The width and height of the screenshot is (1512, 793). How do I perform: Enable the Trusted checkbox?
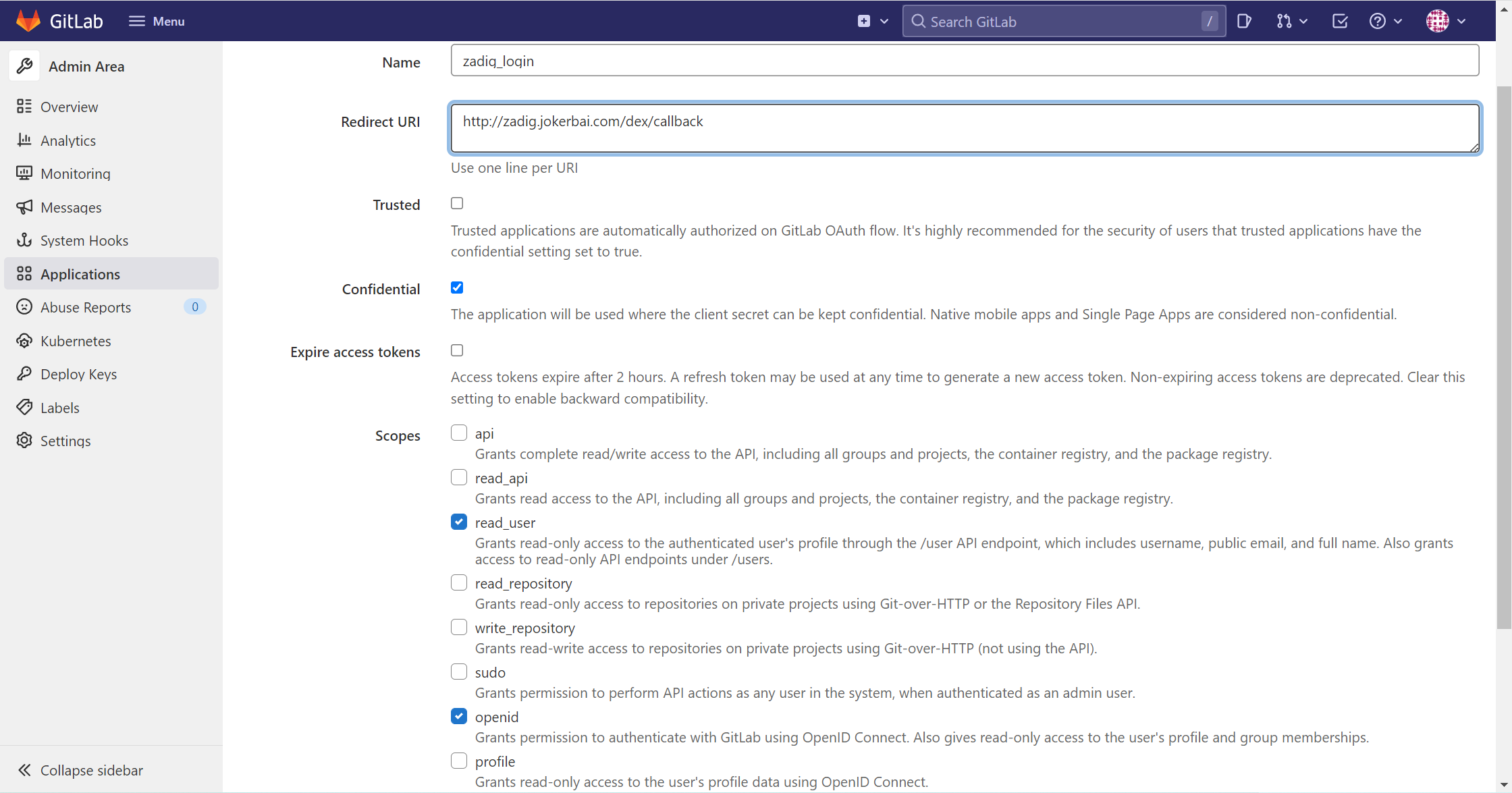point(457,203)
